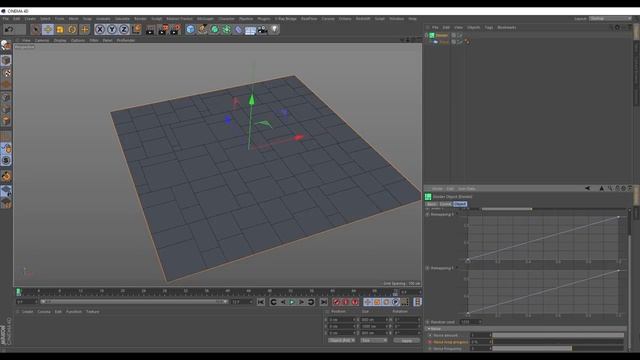Toggle Y axis lock
Viewport: 640px width, 360px height.
[x=112, y=29]
